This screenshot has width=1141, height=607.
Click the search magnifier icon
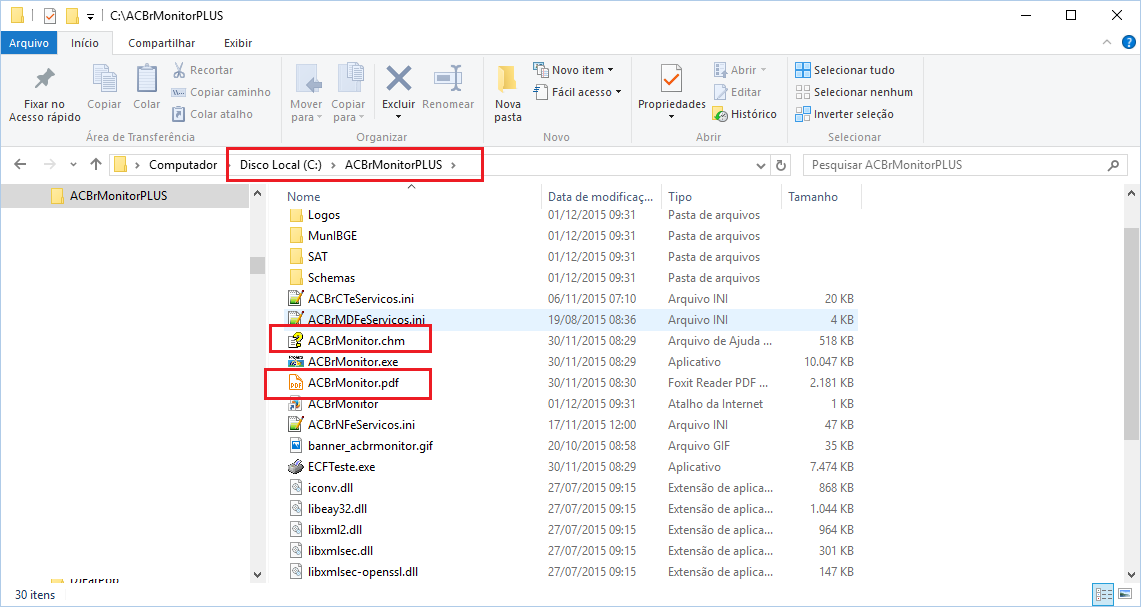1113,165
